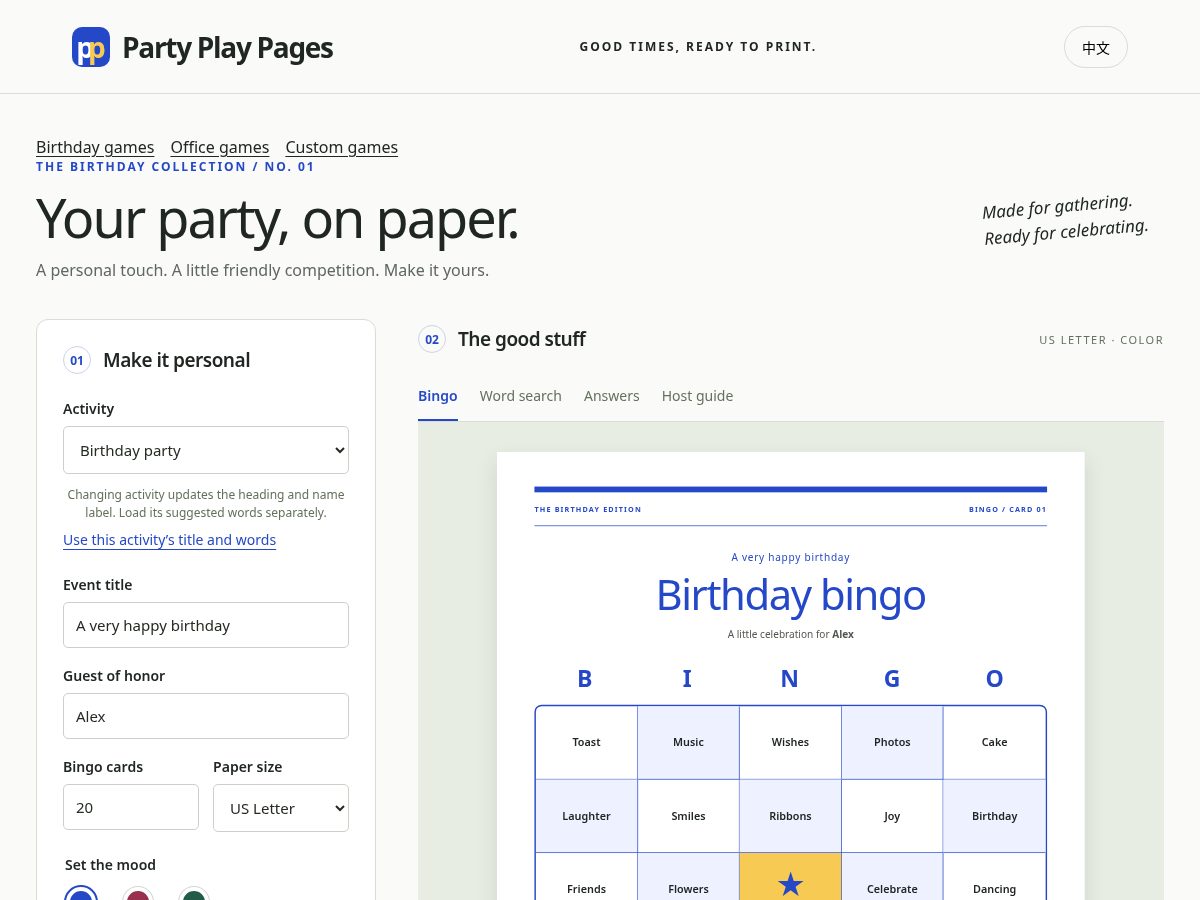Click the 'Ready for celebrating.' italic text

point(1066,232)
